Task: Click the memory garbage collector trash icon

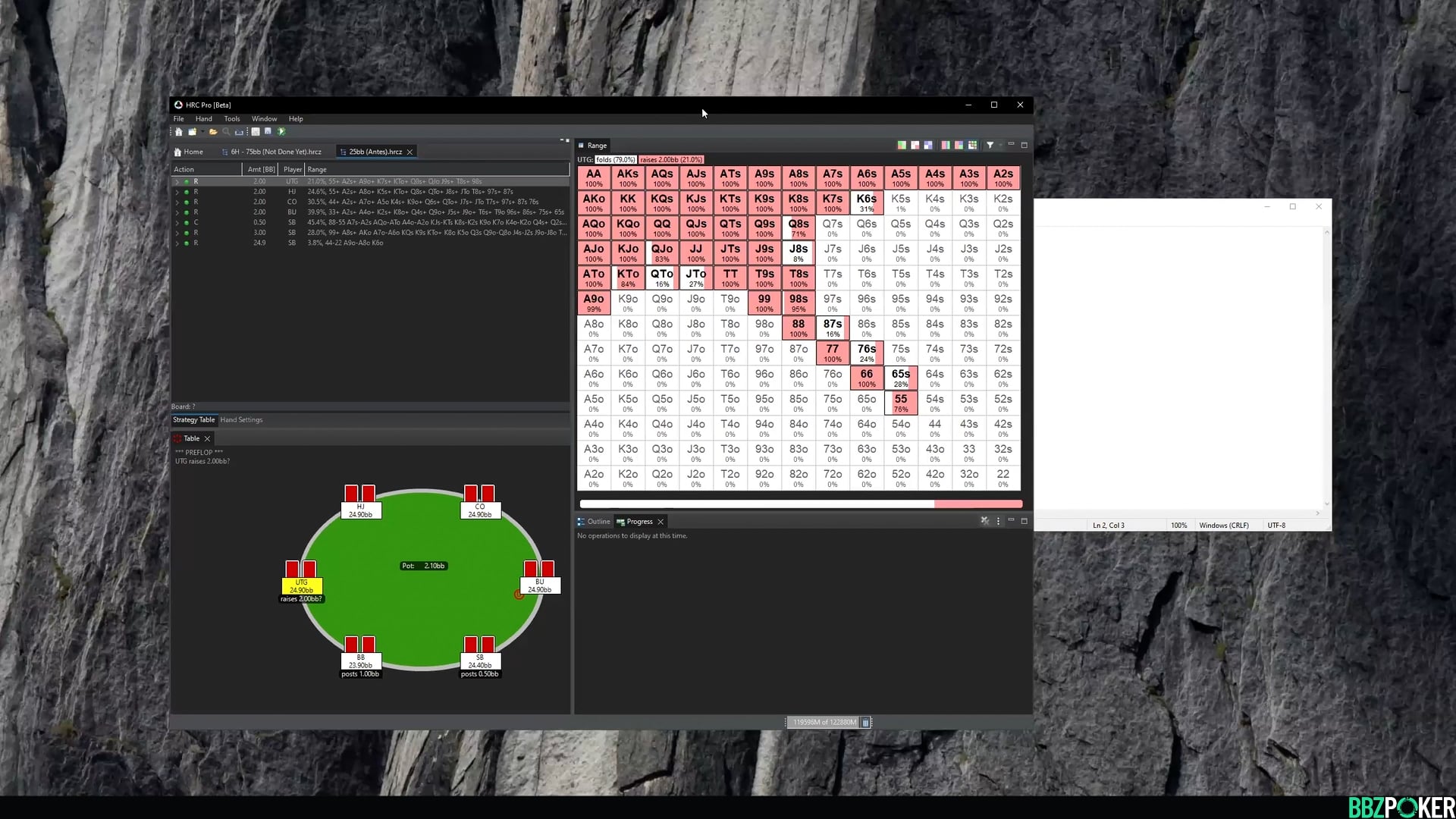Action: click(865, 723)
